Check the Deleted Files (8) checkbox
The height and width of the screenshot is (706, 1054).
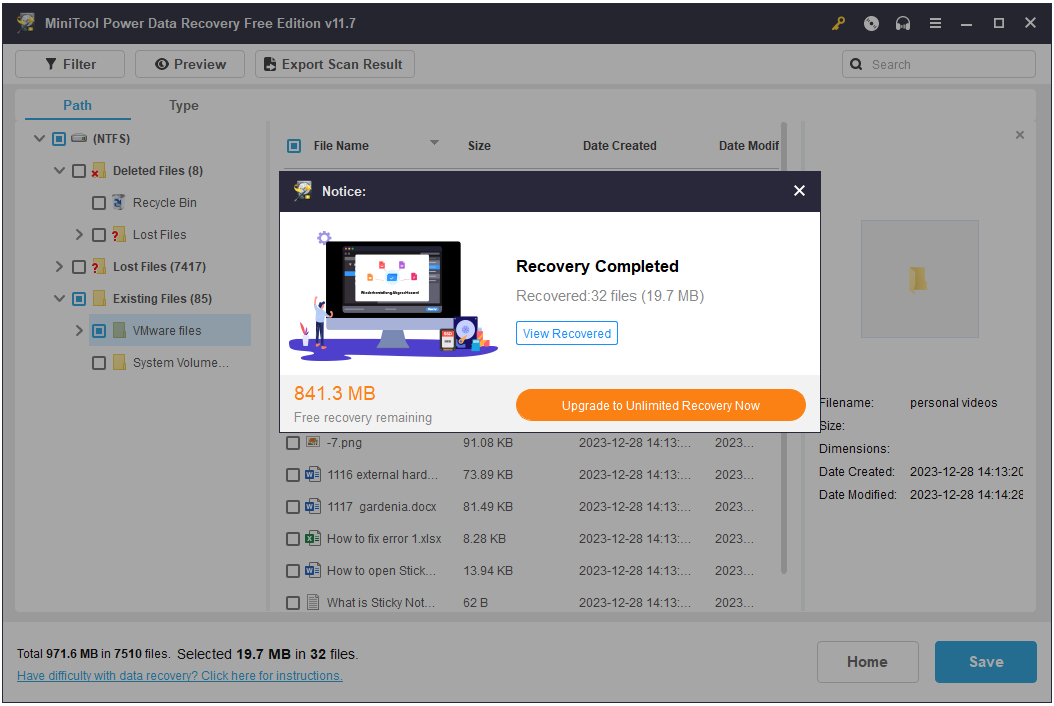[79, 171]
